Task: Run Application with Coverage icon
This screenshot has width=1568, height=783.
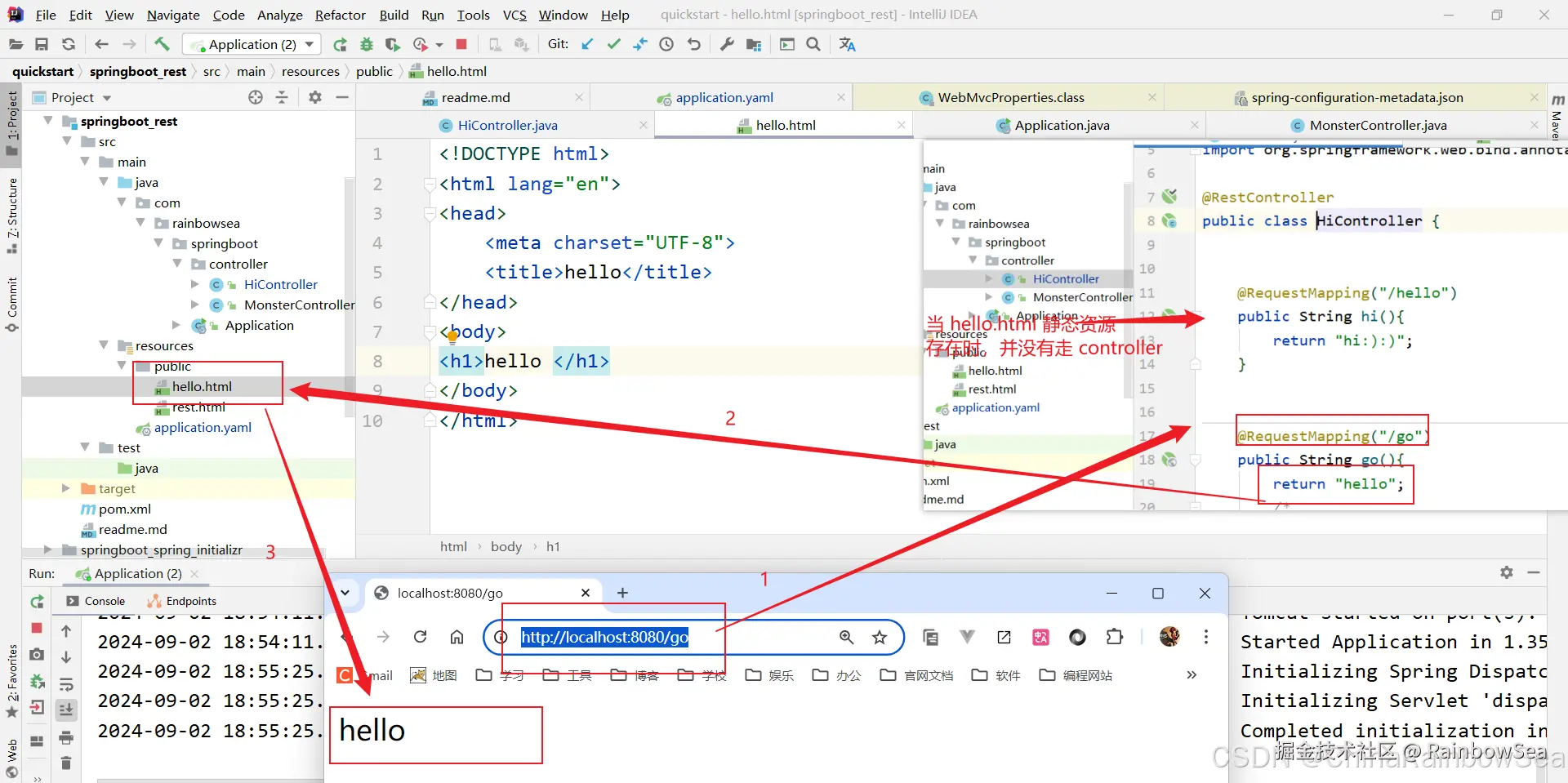Action: [393, 44]
